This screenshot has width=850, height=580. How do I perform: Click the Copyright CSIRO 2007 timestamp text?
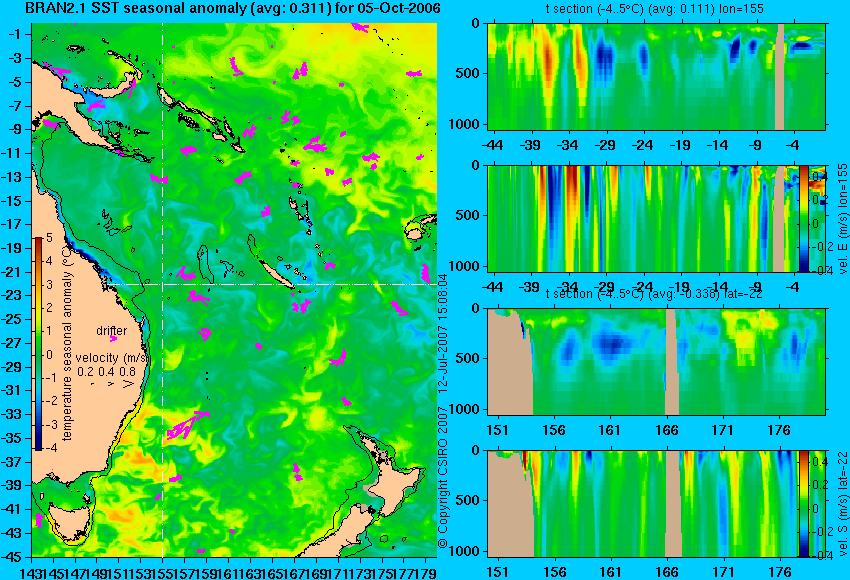click(x=442, y=409)
